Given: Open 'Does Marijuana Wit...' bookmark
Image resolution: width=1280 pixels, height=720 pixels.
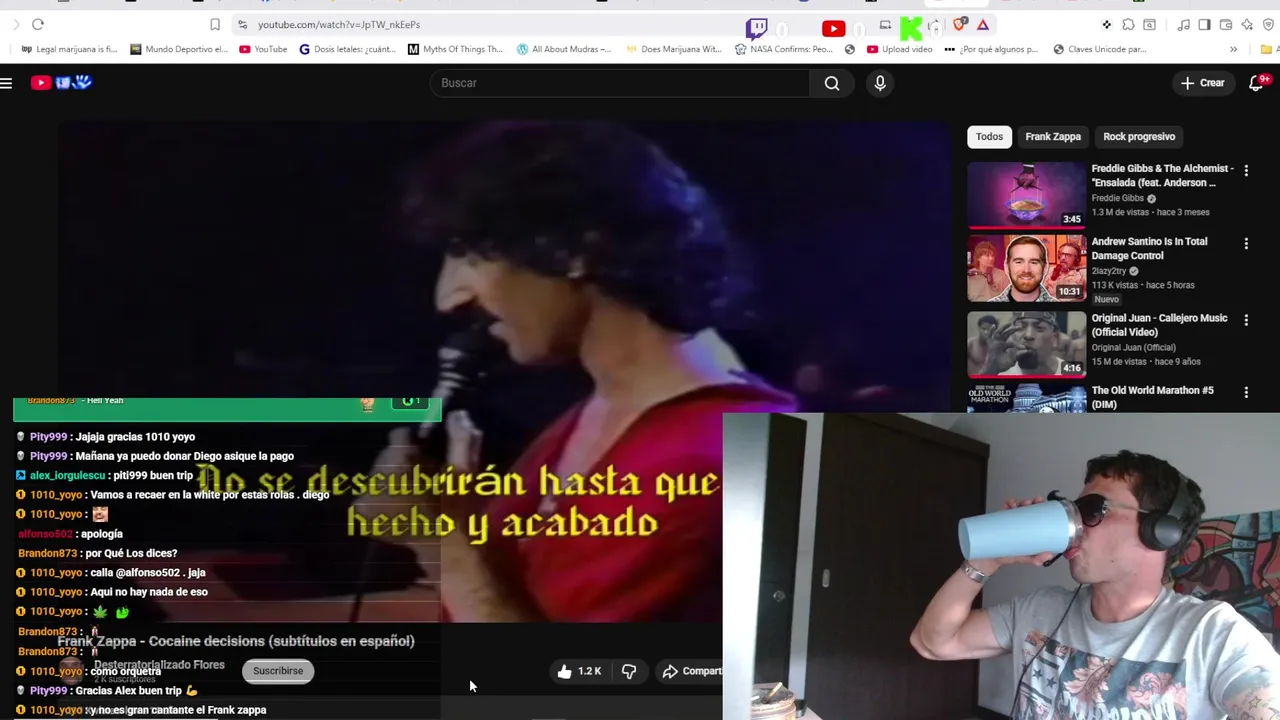Looking at the screenshot, I should point(673,49).
